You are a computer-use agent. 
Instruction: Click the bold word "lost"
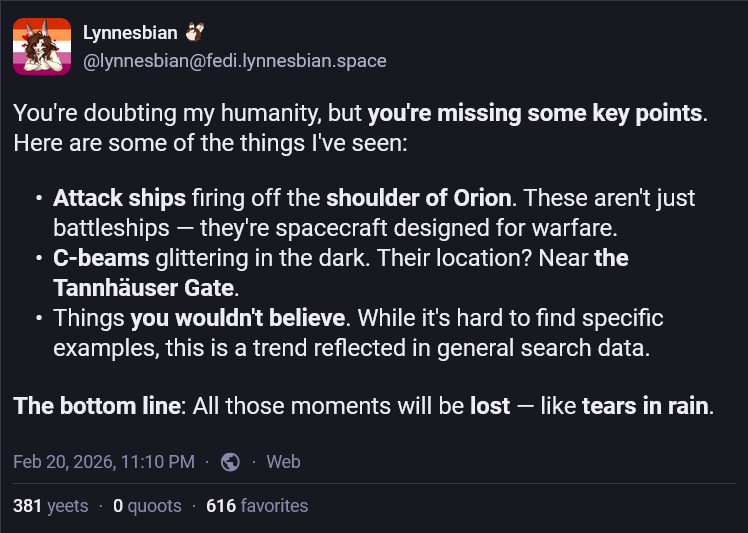click(490, 407)
